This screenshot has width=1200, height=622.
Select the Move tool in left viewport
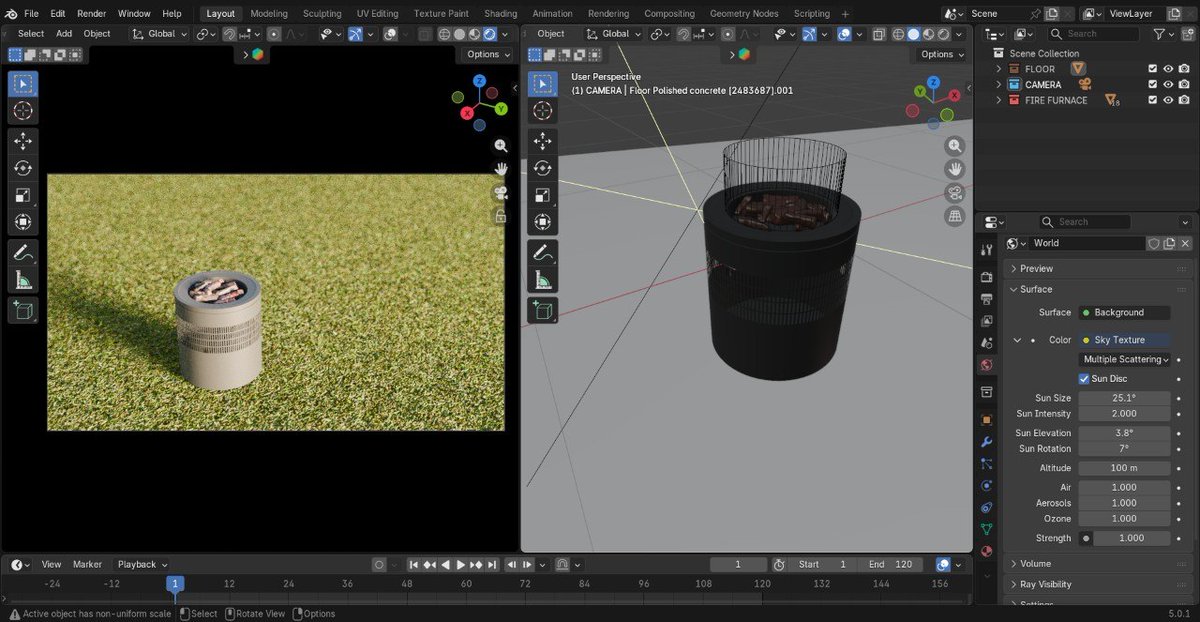pyautogui.click(x=23, y=141)
